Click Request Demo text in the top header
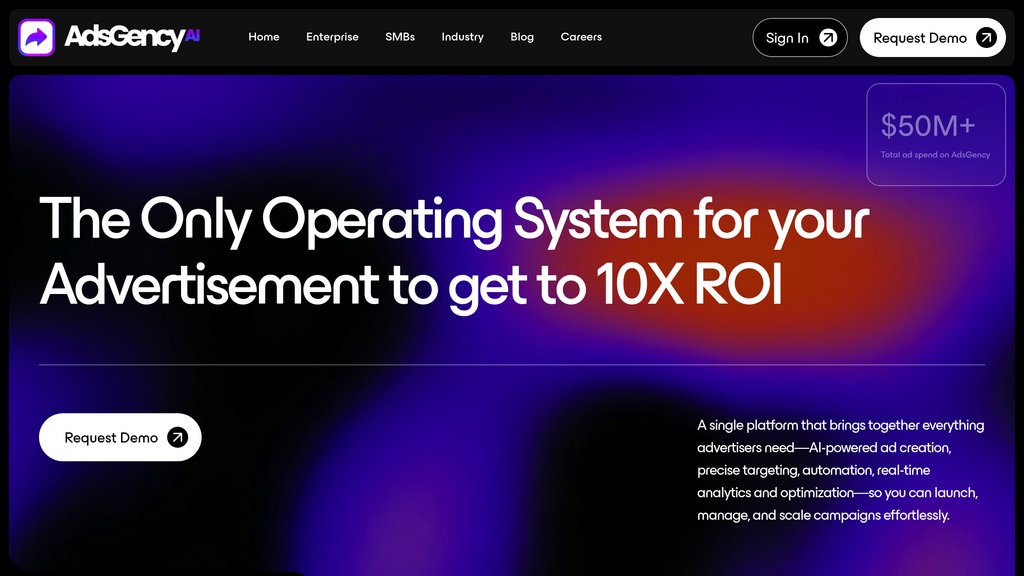 919,38
